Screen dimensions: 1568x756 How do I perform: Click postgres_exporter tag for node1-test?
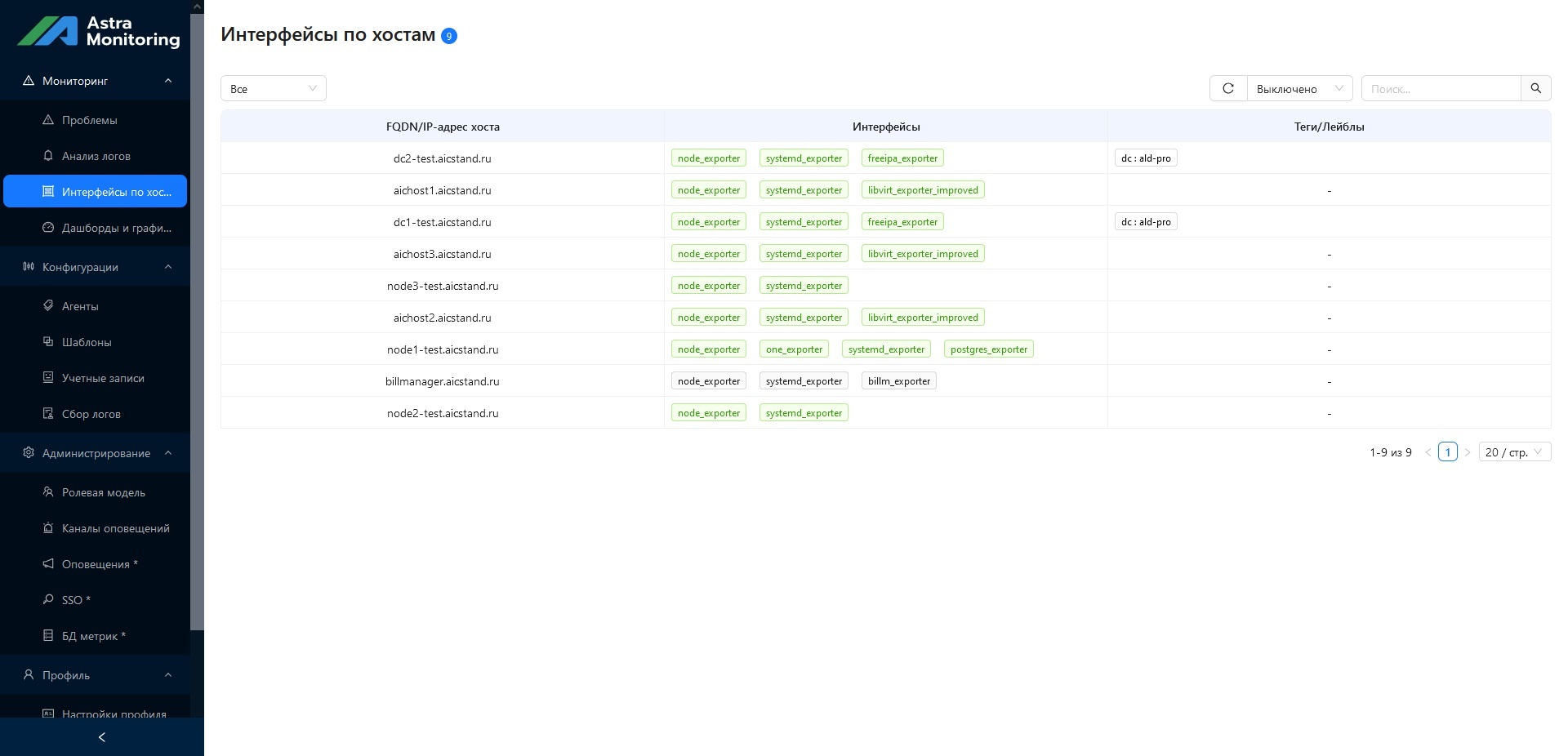click(988, 349)
